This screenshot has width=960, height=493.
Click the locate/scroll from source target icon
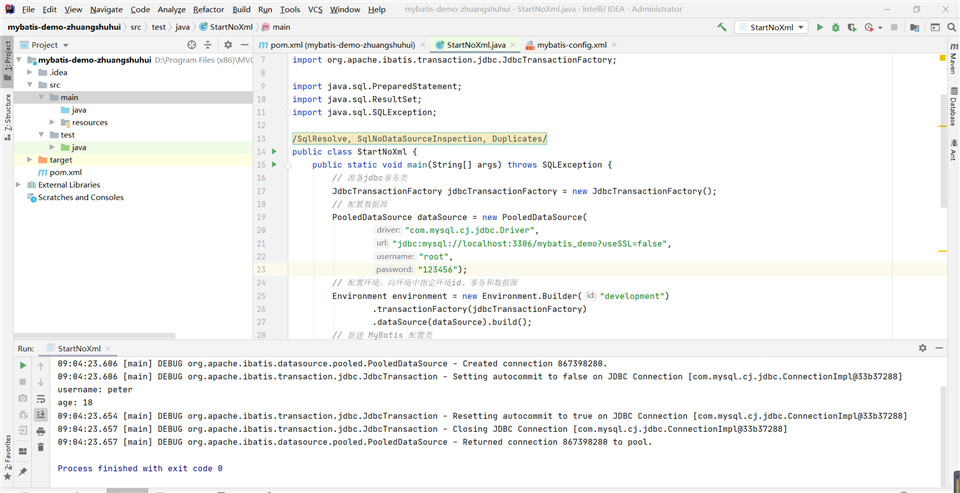[x=191, y=45]
